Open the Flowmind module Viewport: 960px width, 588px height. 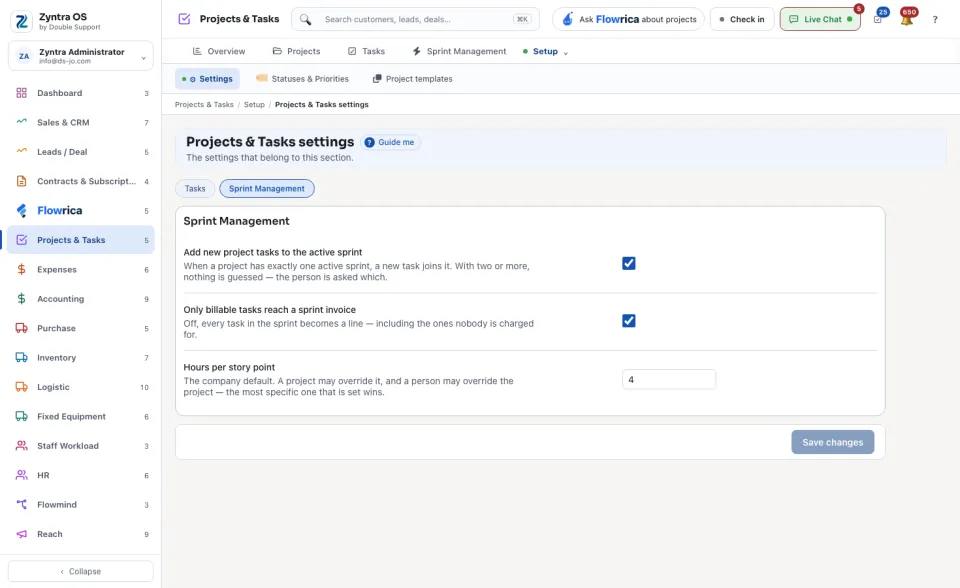click(x=81, y=505)
